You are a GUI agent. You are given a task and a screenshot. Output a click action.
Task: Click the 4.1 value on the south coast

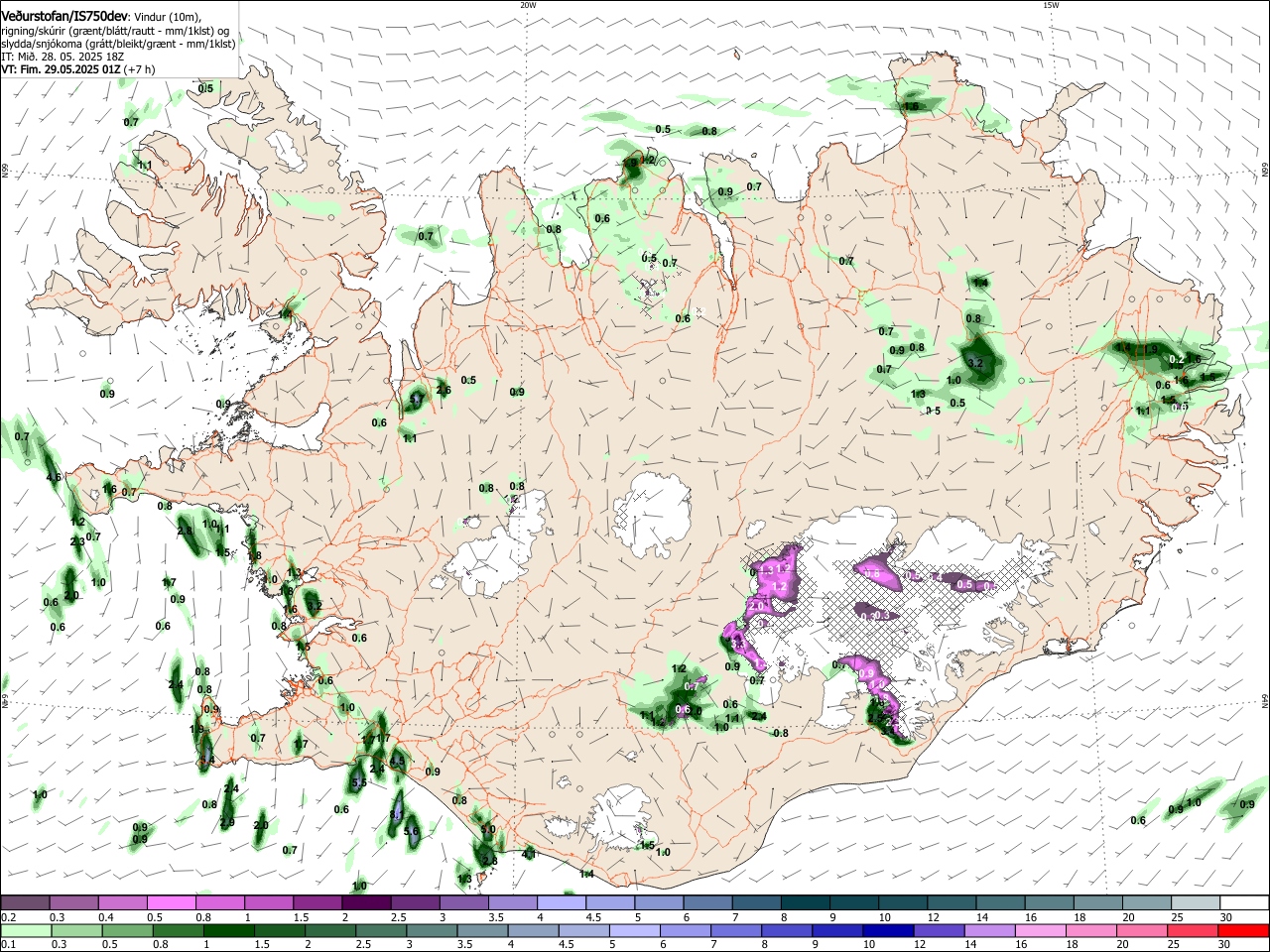click(x=528, y=853)
